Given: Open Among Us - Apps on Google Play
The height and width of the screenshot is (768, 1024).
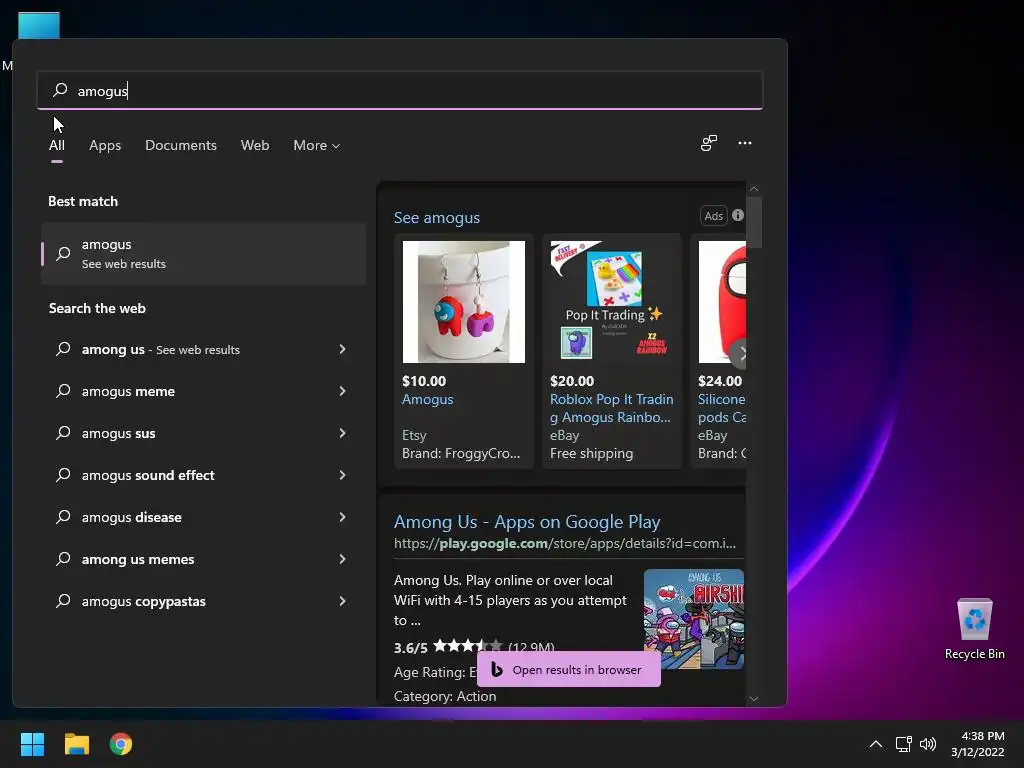Looking at the screenshot, I should 527,522.
